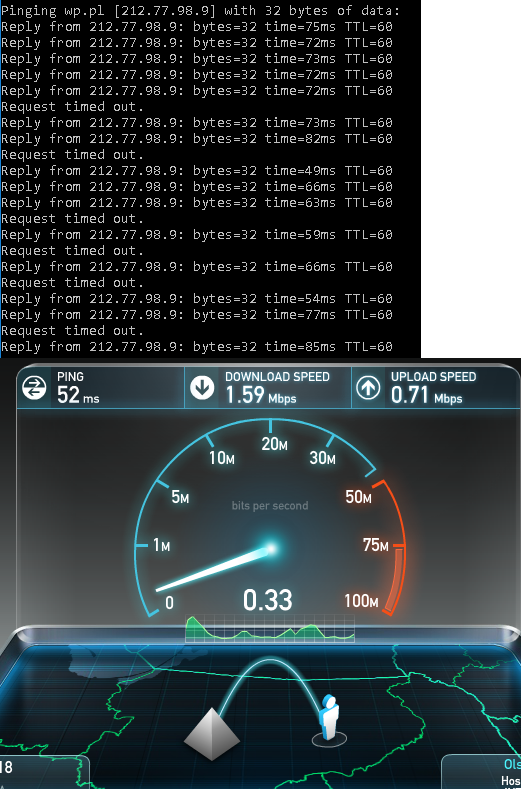Screen dimensions: 521x791
Task: Click the 20M mark on the gauge
Action: pos(274,444)
